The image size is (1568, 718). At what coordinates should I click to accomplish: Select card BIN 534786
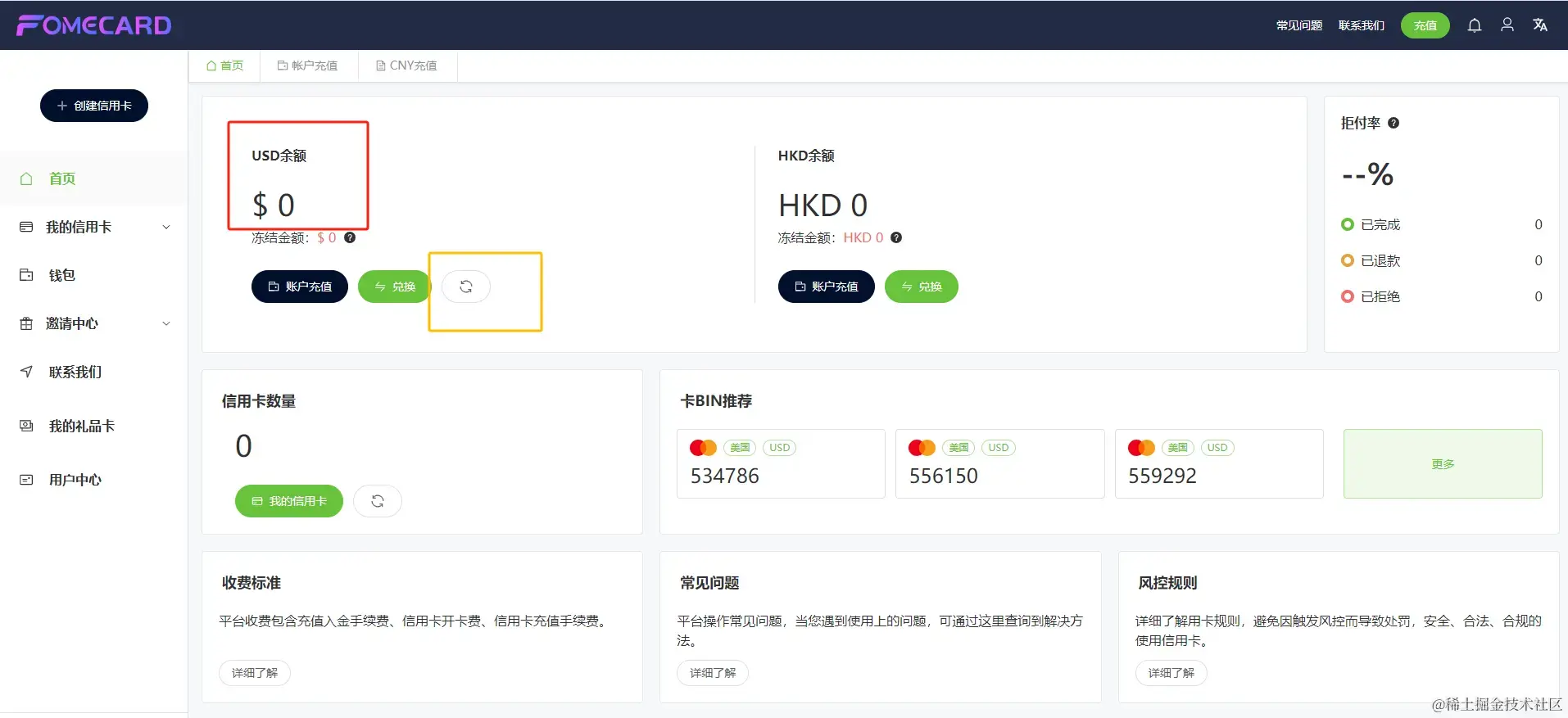tap(781, 464)
